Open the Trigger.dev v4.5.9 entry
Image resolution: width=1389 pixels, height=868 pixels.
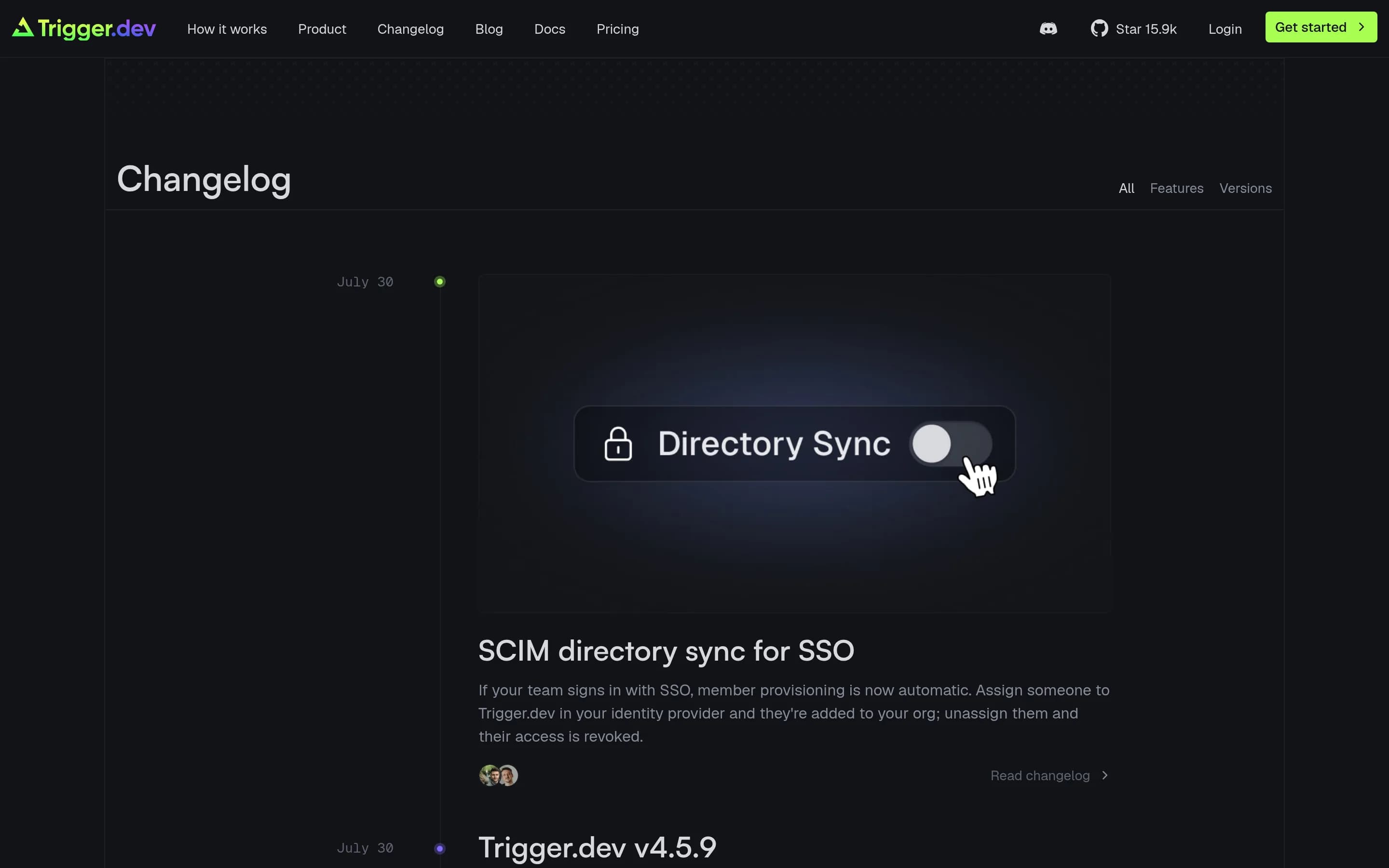coord(598,847)
